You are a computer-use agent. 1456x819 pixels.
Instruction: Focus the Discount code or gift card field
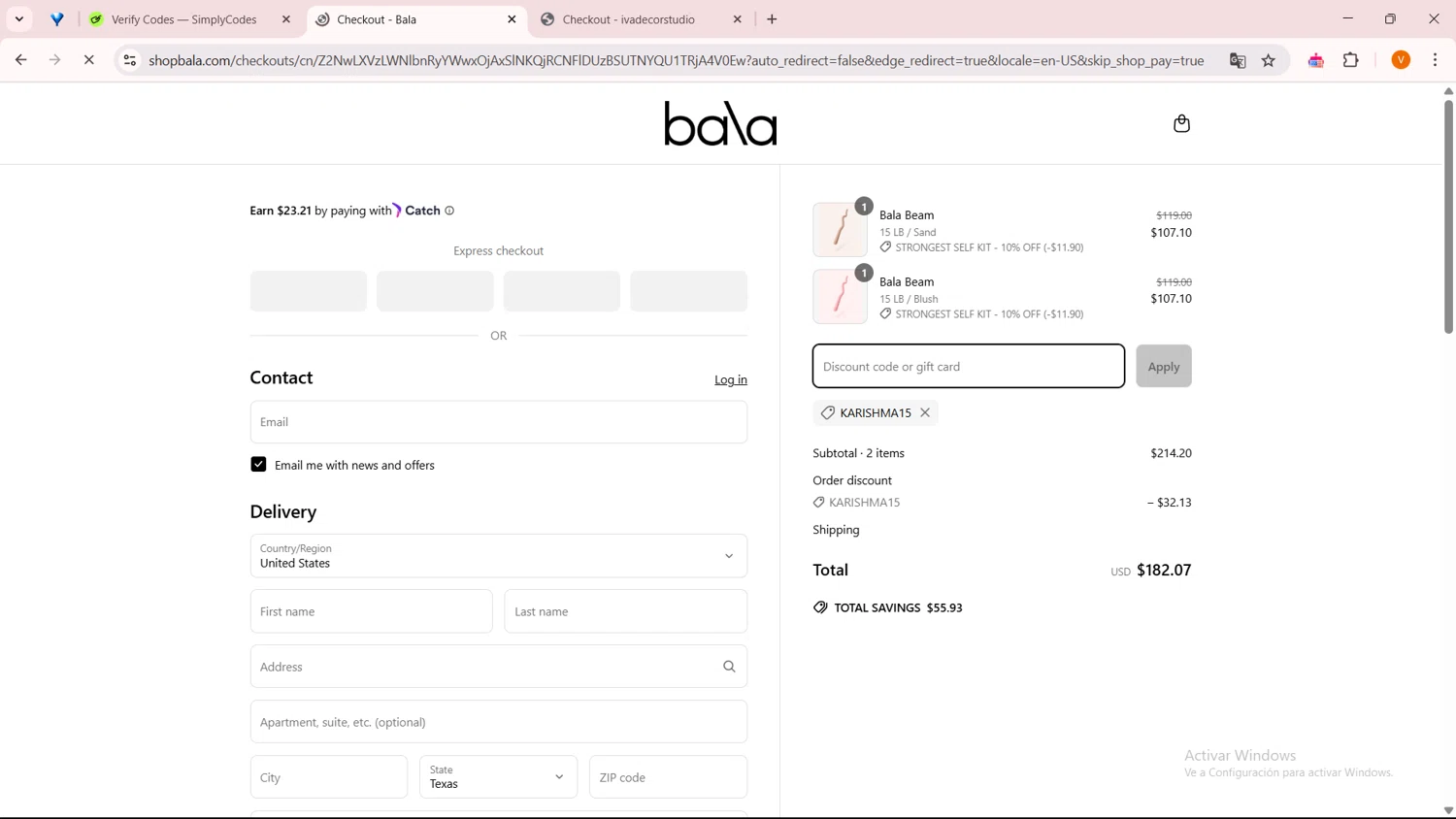click(x=969, y=367)
